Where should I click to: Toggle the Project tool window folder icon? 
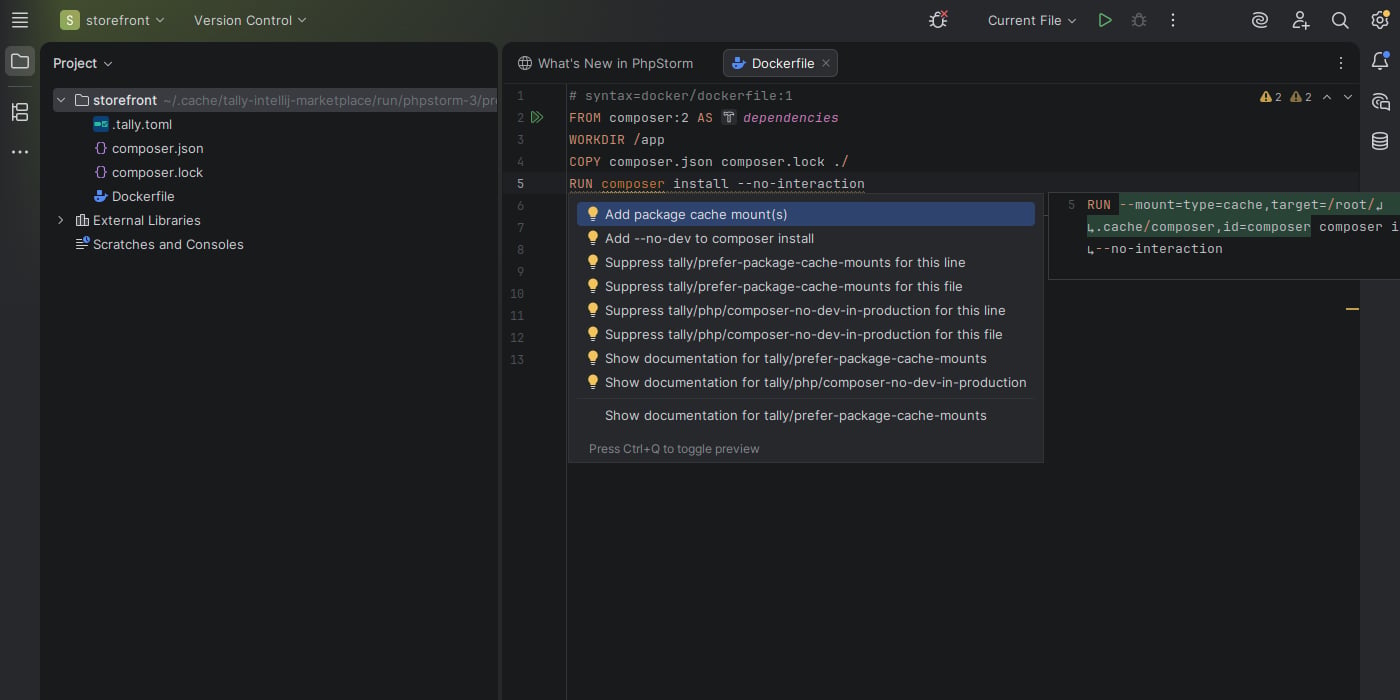pos(20,62)
